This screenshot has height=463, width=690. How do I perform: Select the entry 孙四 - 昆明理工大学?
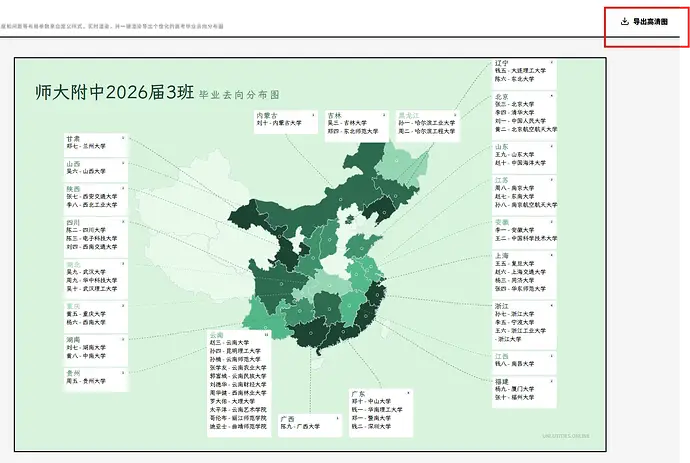235,351
